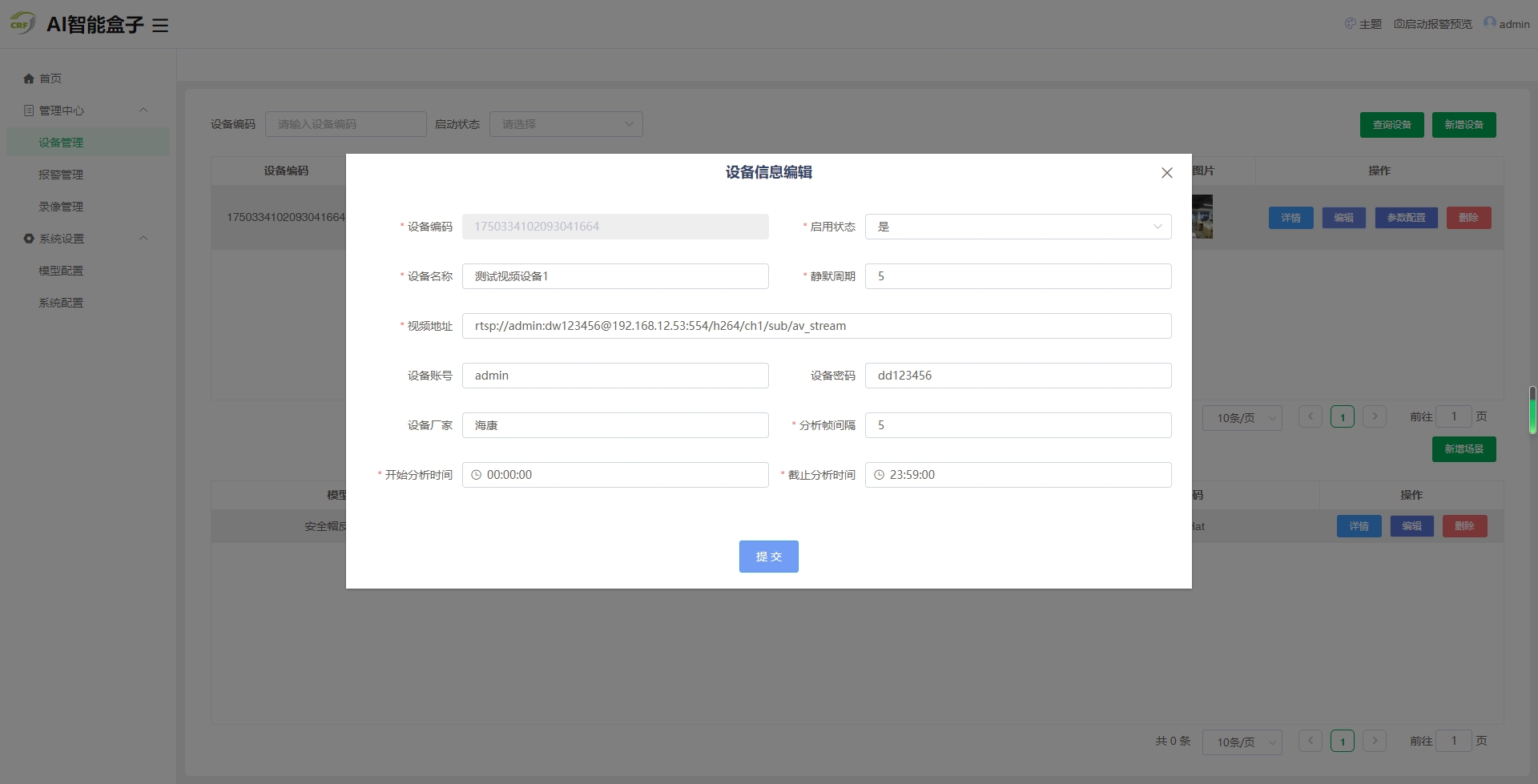Click the admin user avatar icon
This screenshot has height=784, width=1538.
[1489, 23]
